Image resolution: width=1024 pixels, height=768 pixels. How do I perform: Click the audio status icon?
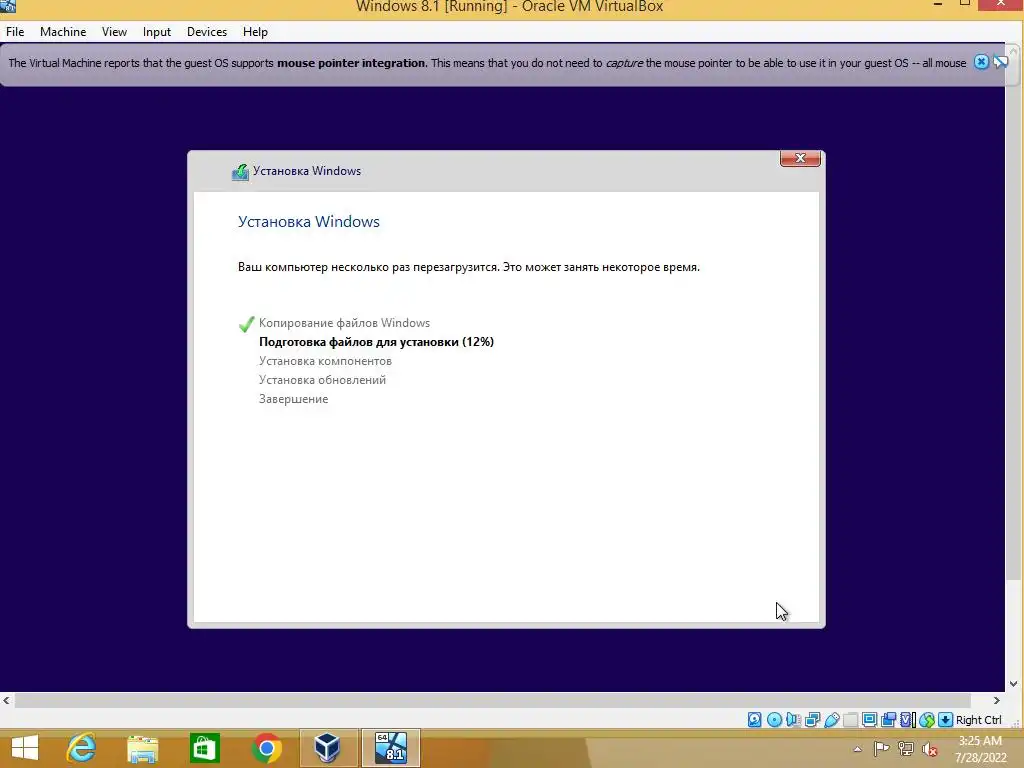793,720
